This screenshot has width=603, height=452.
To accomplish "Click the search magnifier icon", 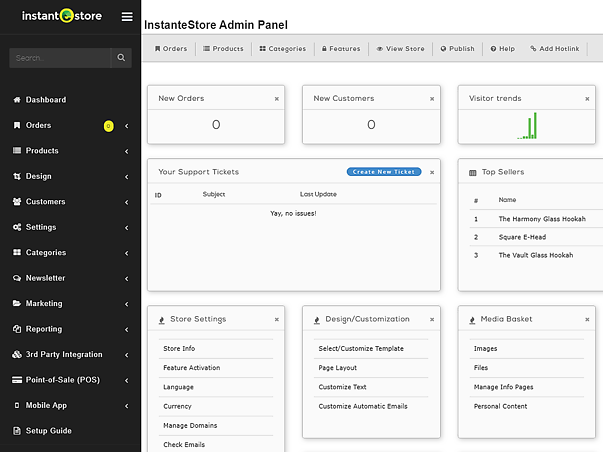I will (121, 58).
